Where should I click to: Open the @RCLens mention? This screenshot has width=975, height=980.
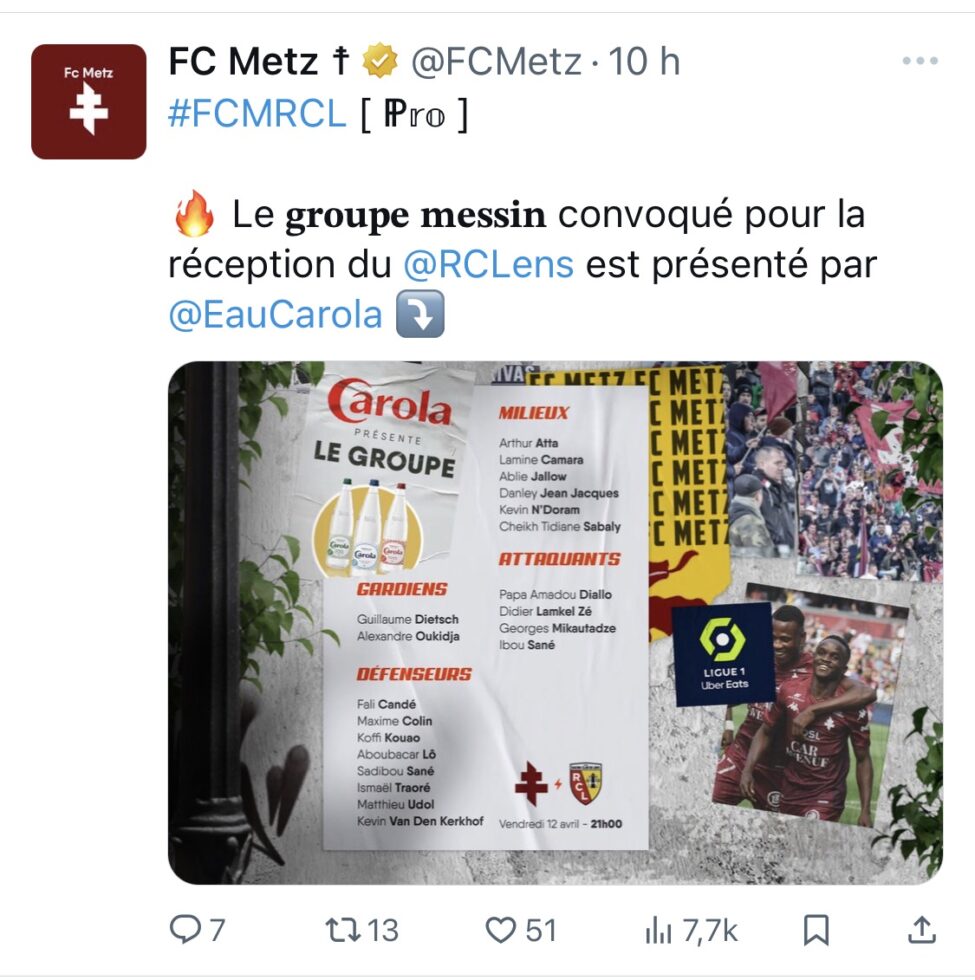[488, 264]
